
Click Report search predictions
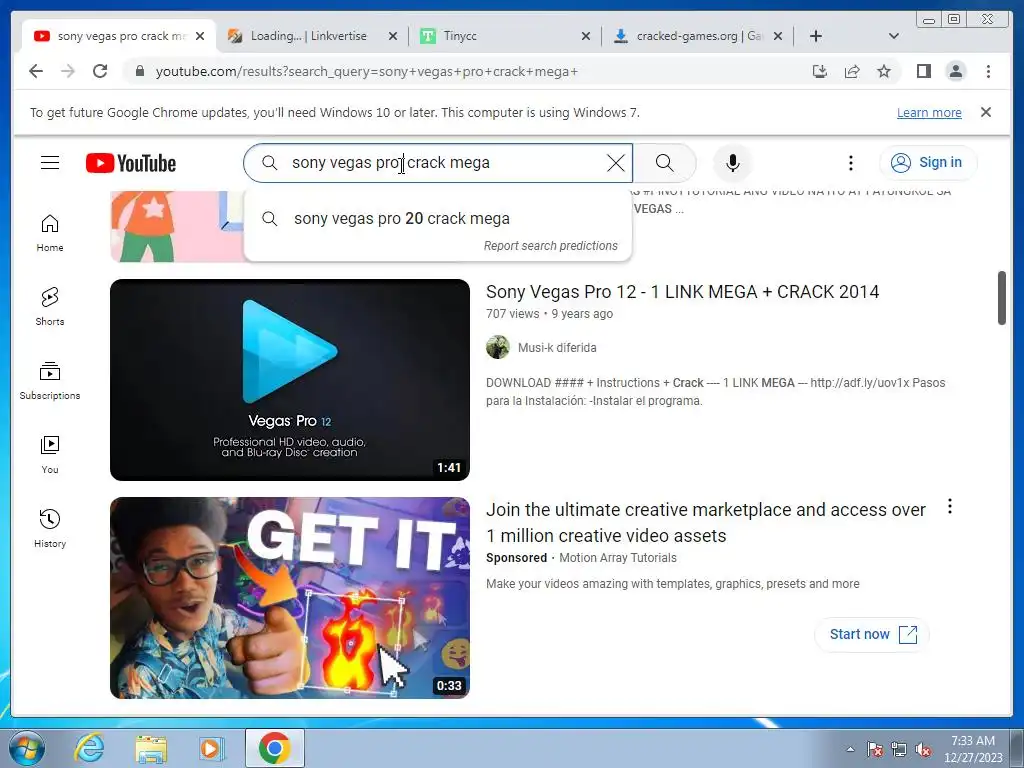click(551, 246)
